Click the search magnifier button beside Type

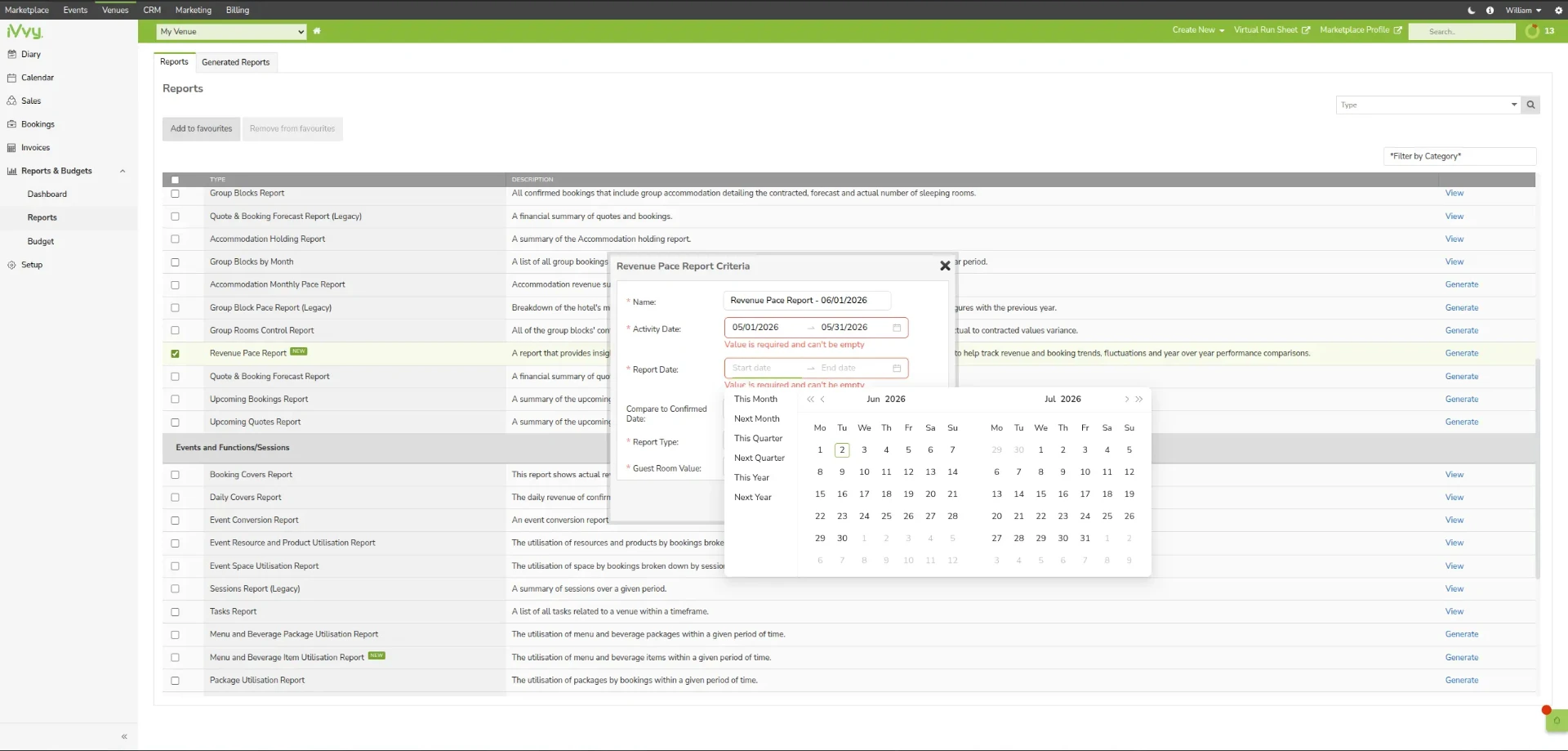[x=1530, y=105]
